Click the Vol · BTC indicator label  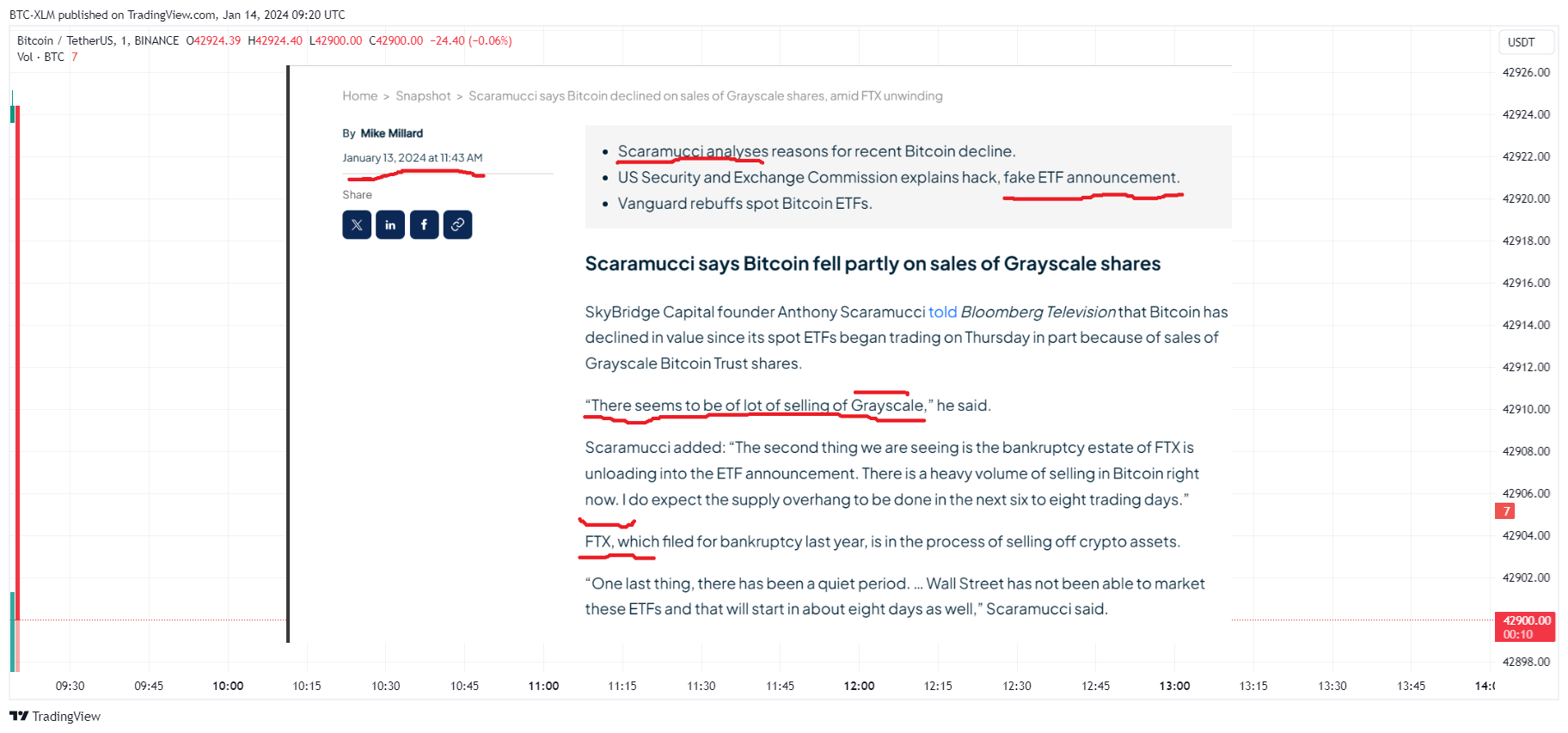40,57
